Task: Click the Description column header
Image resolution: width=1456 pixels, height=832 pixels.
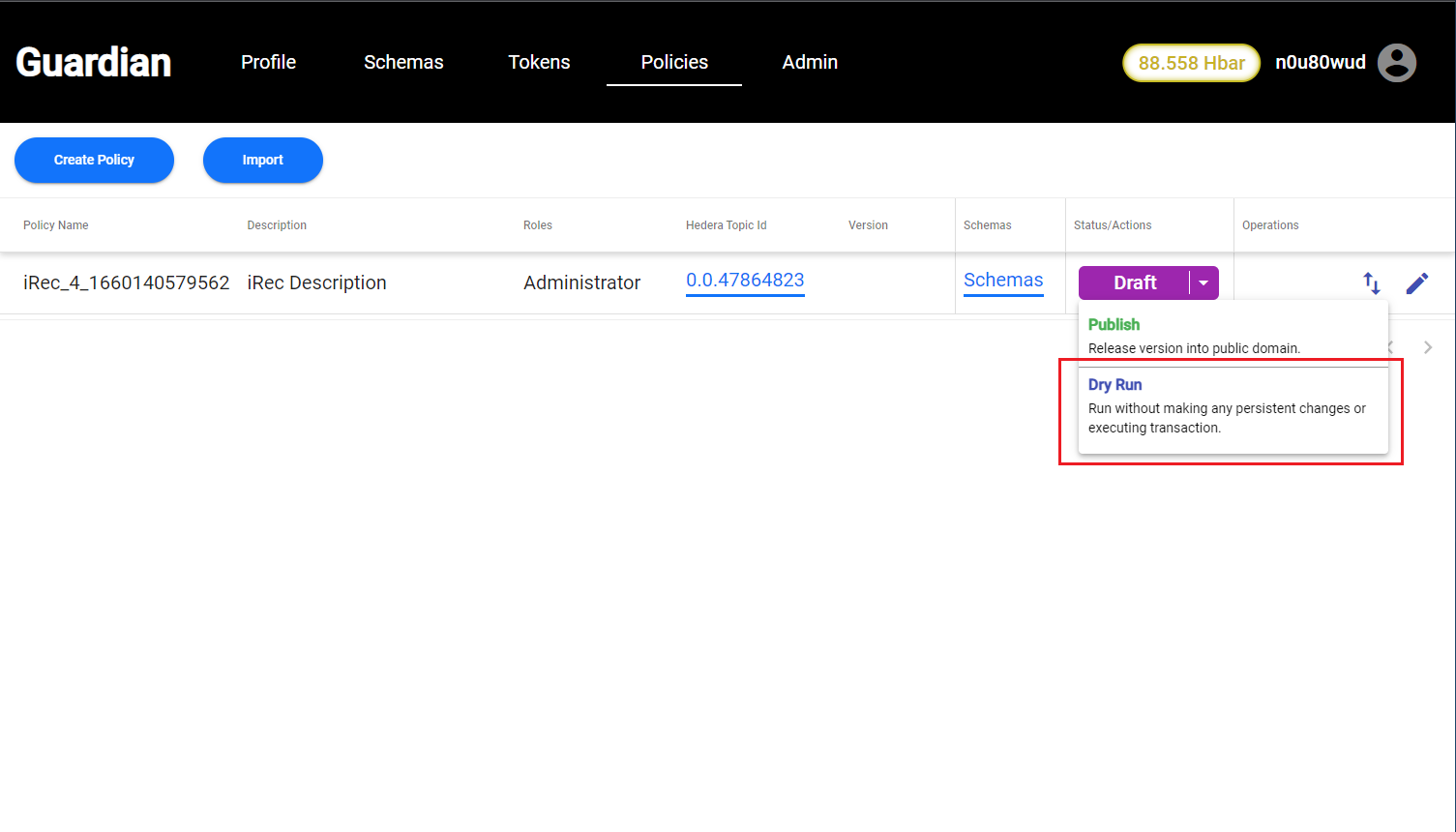Action: (277, 225)
